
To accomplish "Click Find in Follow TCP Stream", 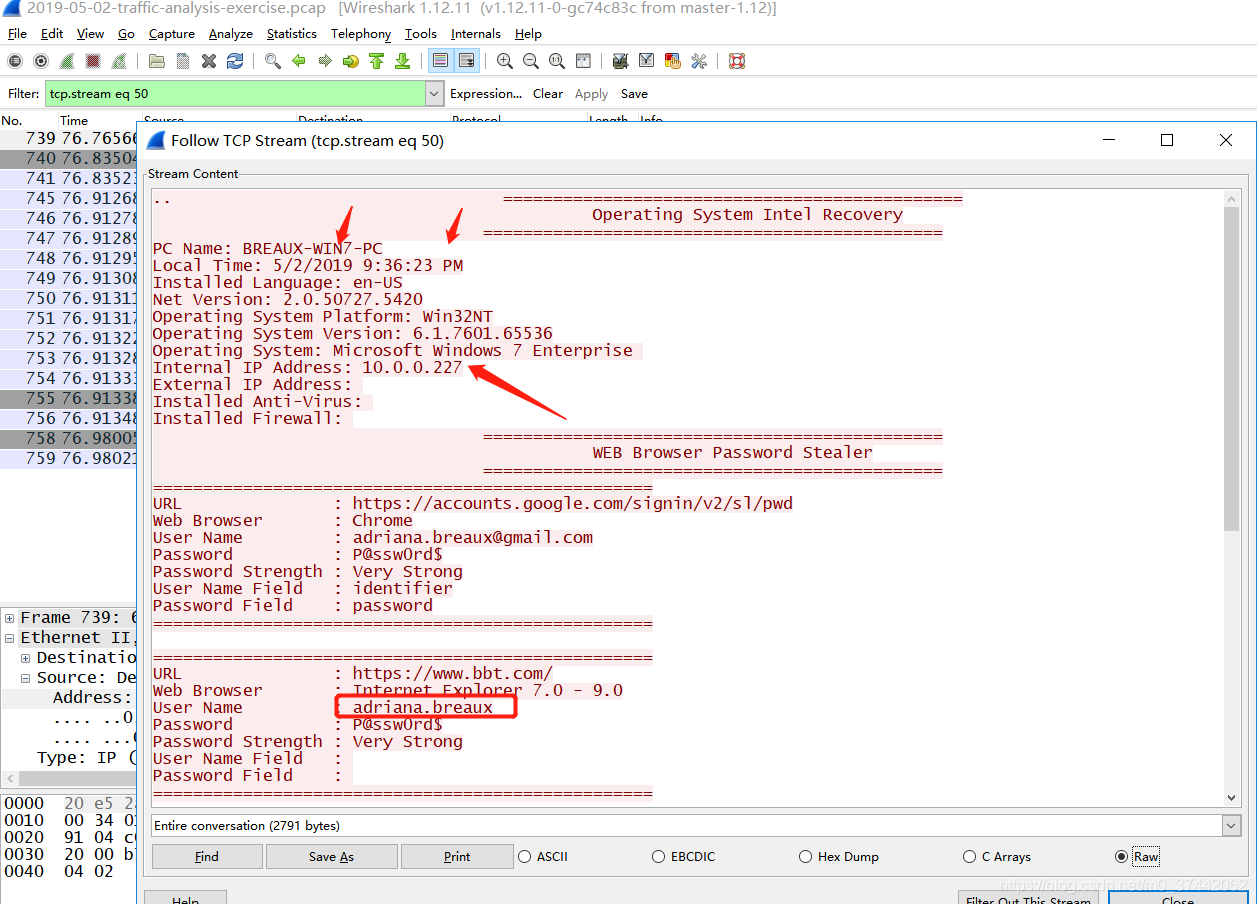I will (207, 857).
